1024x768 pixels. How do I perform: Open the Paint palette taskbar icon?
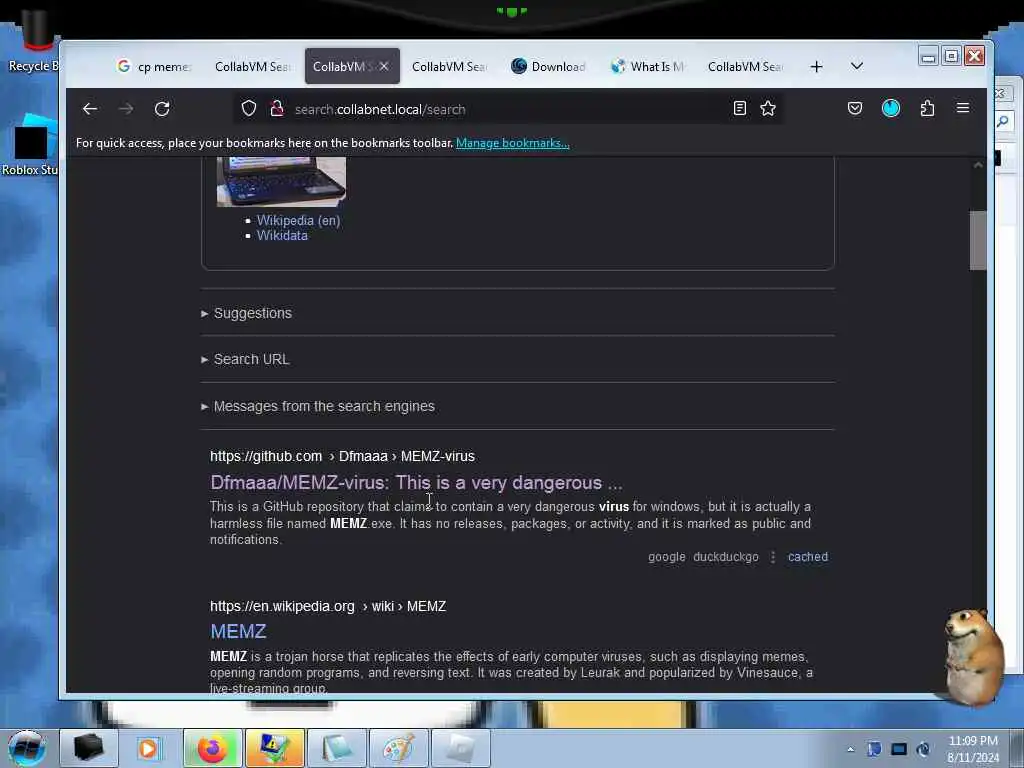pos(398,748)
